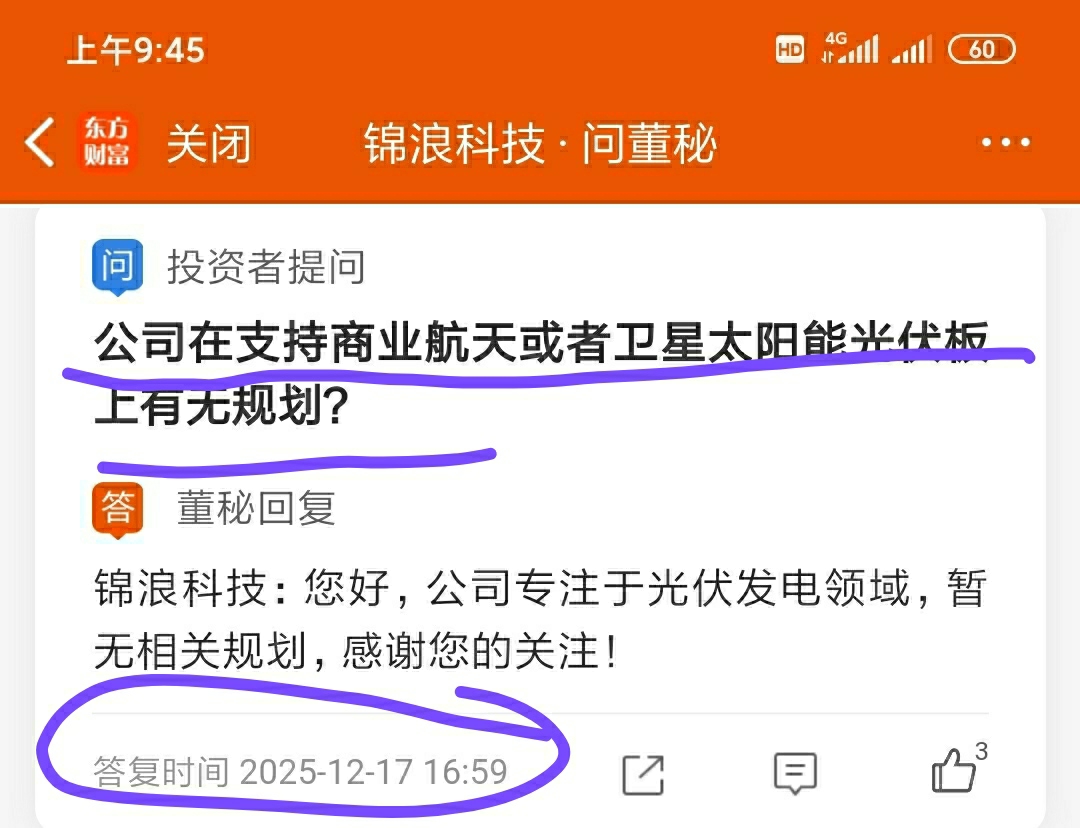Tap the like count number 3
The width and height of the screenshot is (1080, 828).
(x=982, y=751)
